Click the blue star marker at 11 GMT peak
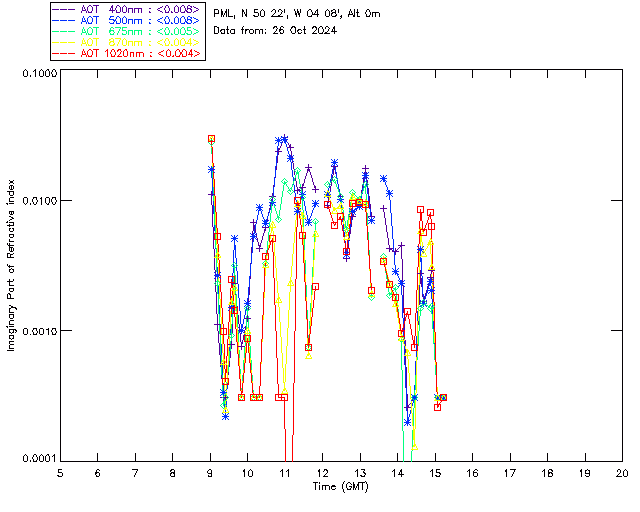Viewport: 640px width, 512px height. (284, 139)
